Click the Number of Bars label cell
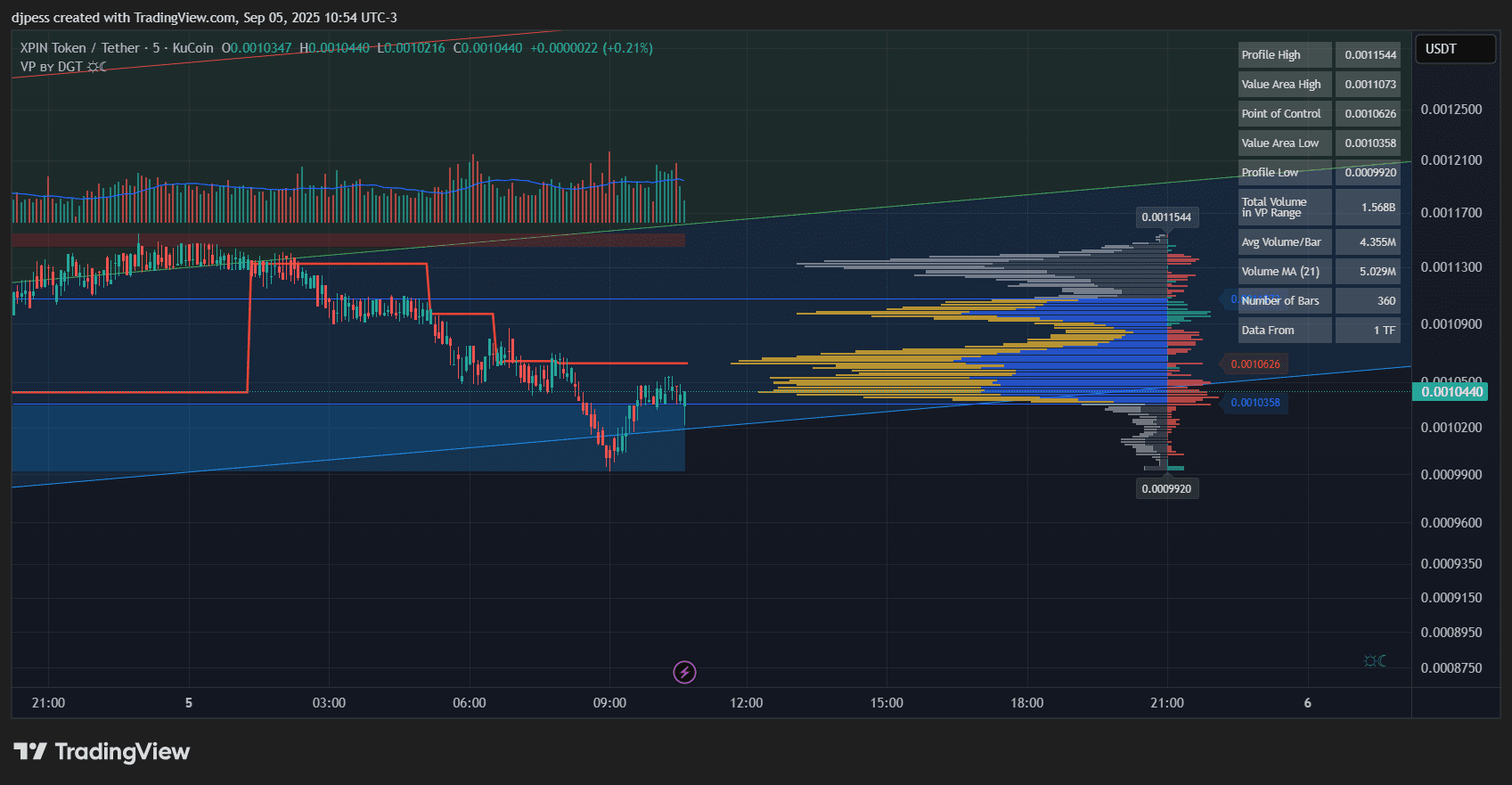 1285,300
